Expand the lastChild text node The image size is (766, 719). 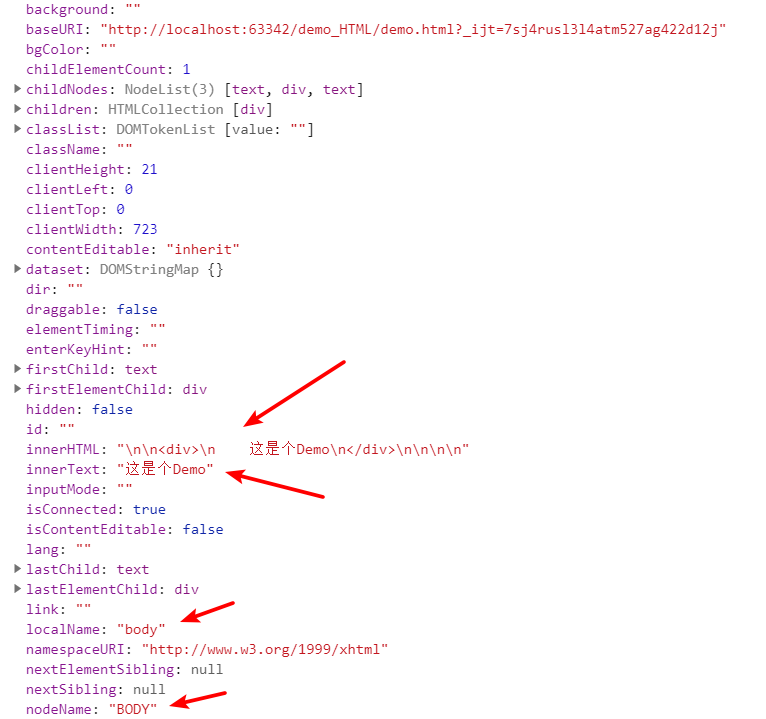pyautogui.click(x=18, y=569)
